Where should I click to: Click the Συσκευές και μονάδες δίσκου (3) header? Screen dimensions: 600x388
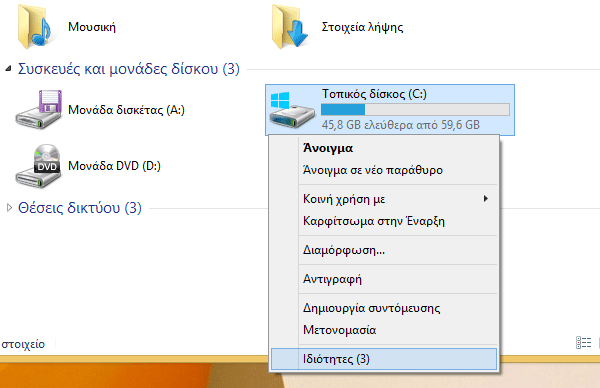(129, 69)
